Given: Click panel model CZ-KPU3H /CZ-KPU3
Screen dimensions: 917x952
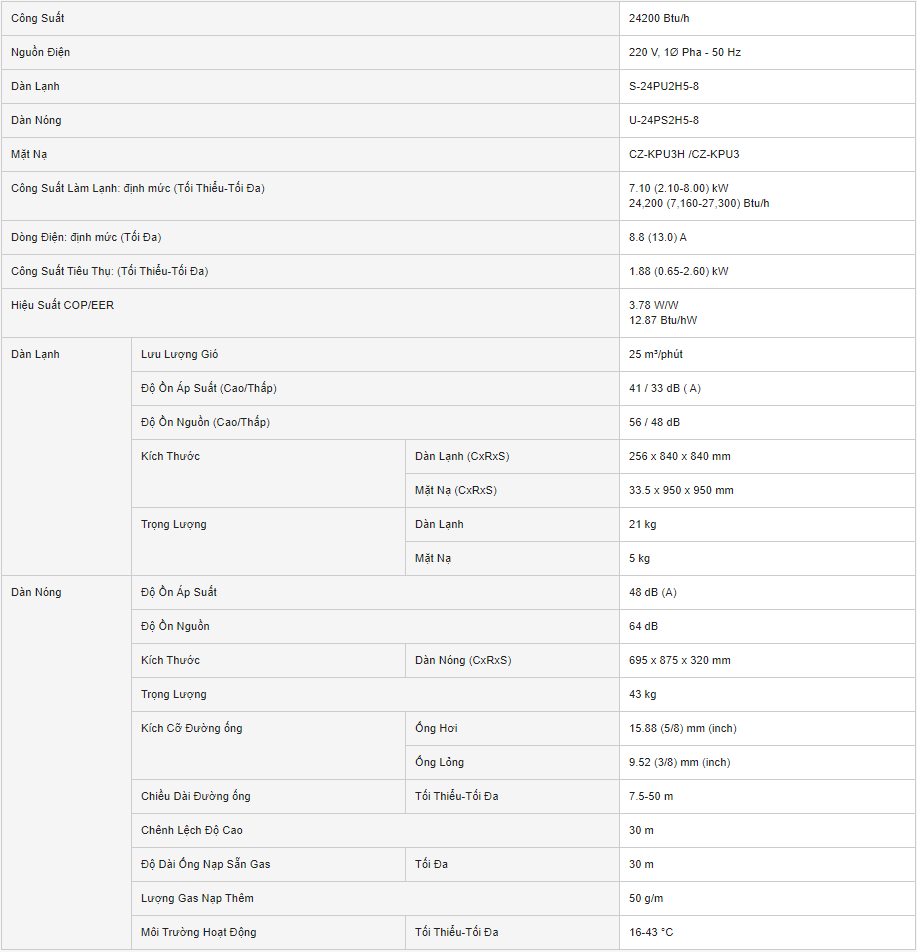Looking at the screenshot, I should pos(684,154).
